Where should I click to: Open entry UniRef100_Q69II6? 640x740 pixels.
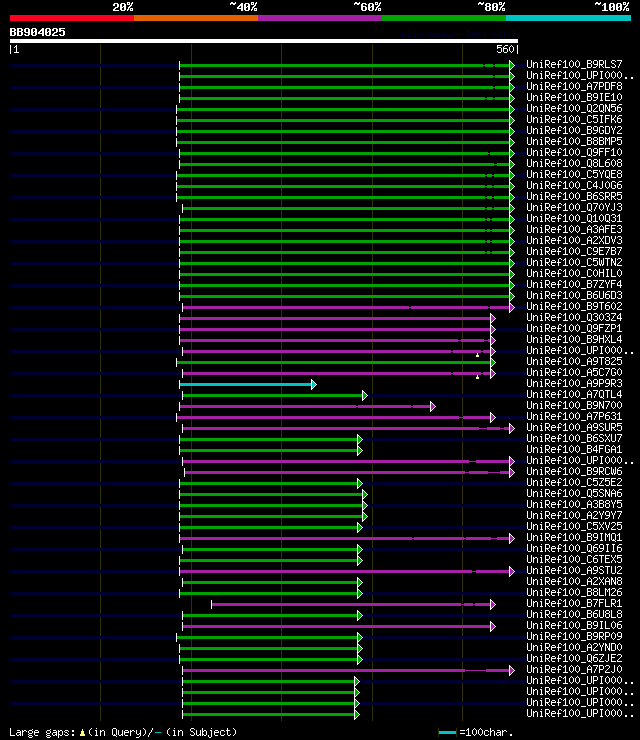[x=574, y=548]
